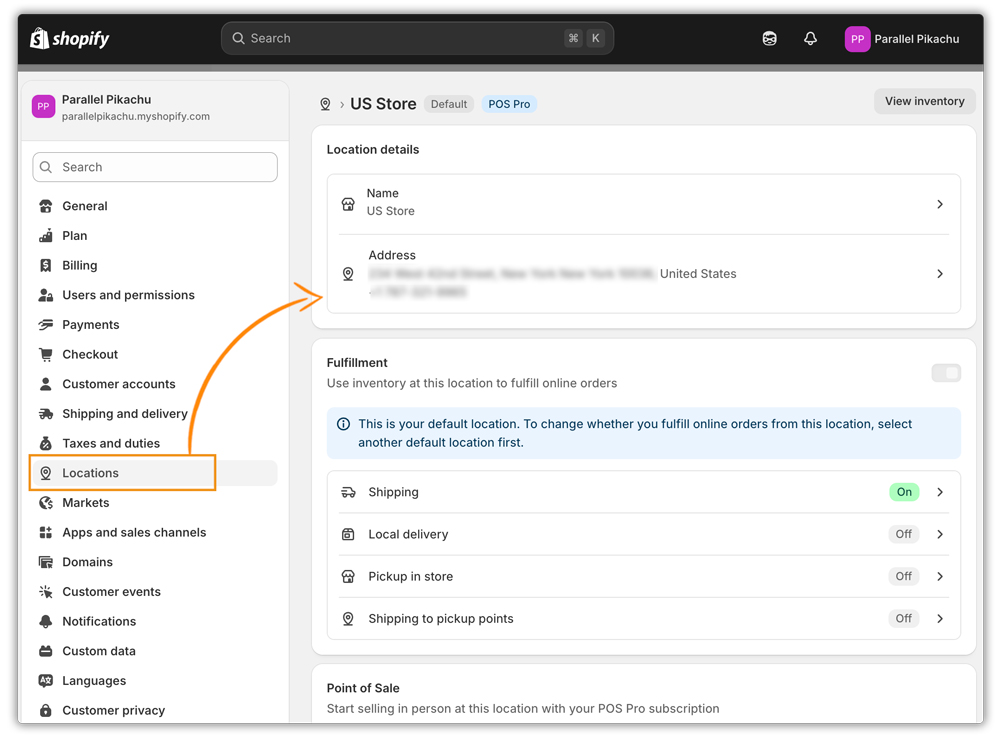Screen dimensions: 1000x738
Task: Open Shipping settings via its chevron
Action: [940, 492]
